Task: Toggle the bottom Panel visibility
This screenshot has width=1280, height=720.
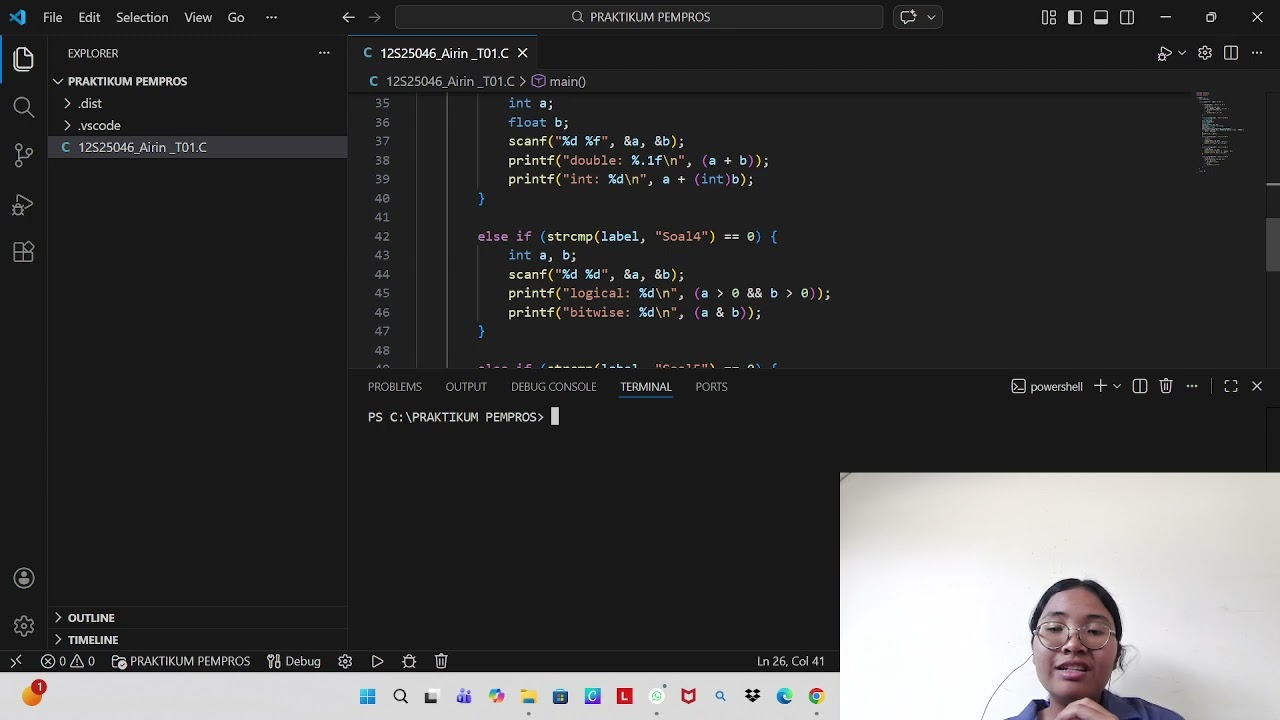Action: 1101,17
